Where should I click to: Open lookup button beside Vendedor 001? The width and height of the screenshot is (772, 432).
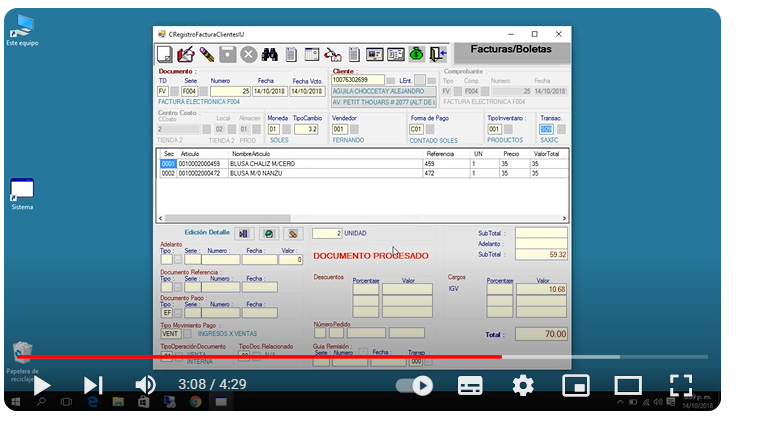click(x=354, y=130)
